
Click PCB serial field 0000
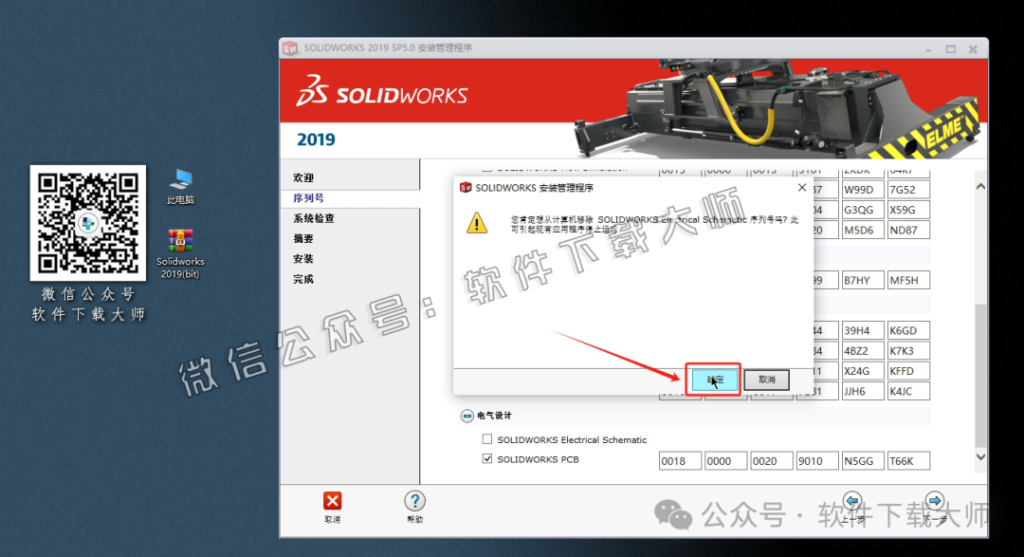[726, 461]
